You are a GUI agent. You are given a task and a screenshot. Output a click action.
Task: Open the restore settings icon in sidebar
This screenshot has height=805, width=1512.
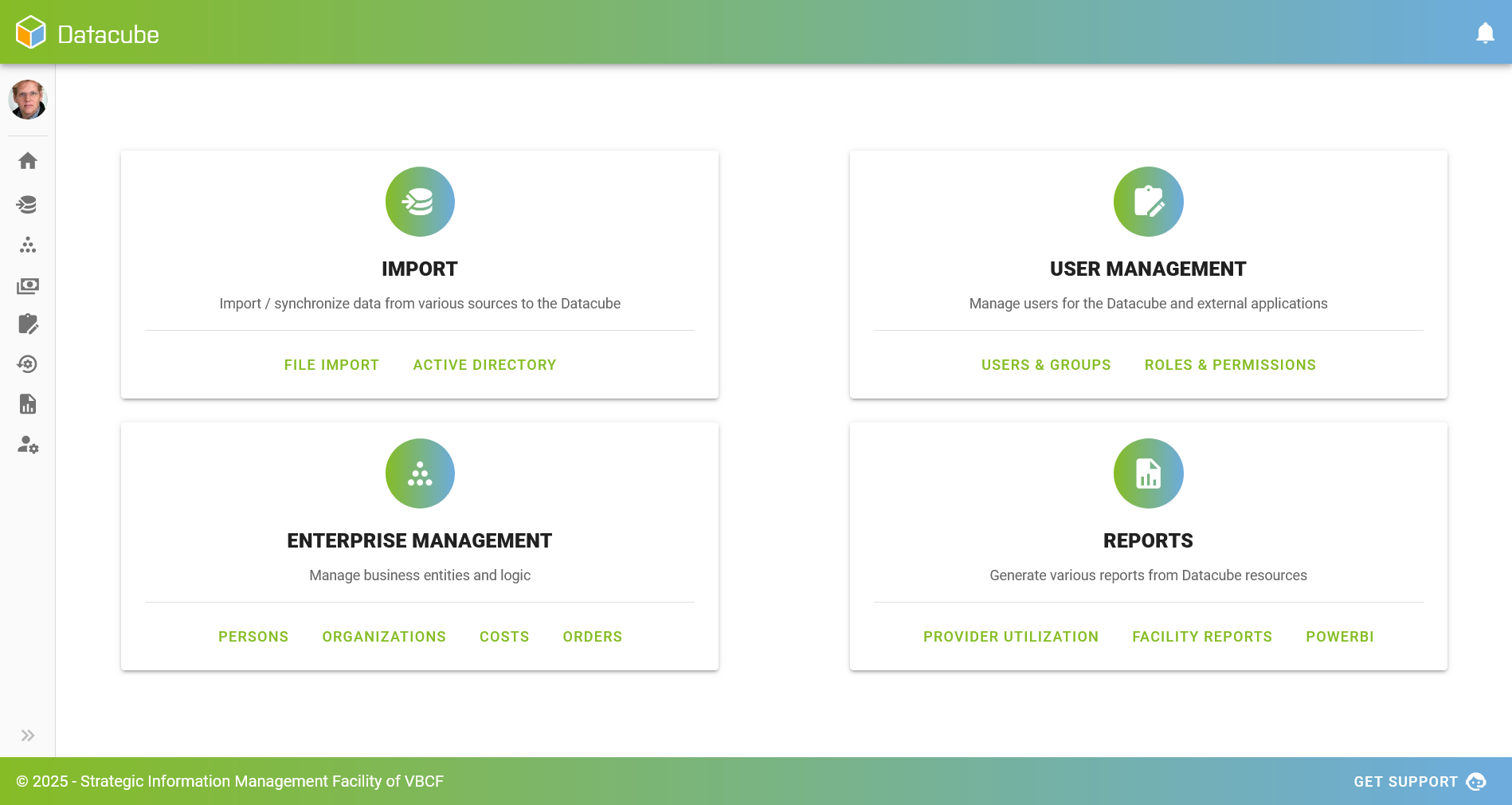[x=28, y=364]
